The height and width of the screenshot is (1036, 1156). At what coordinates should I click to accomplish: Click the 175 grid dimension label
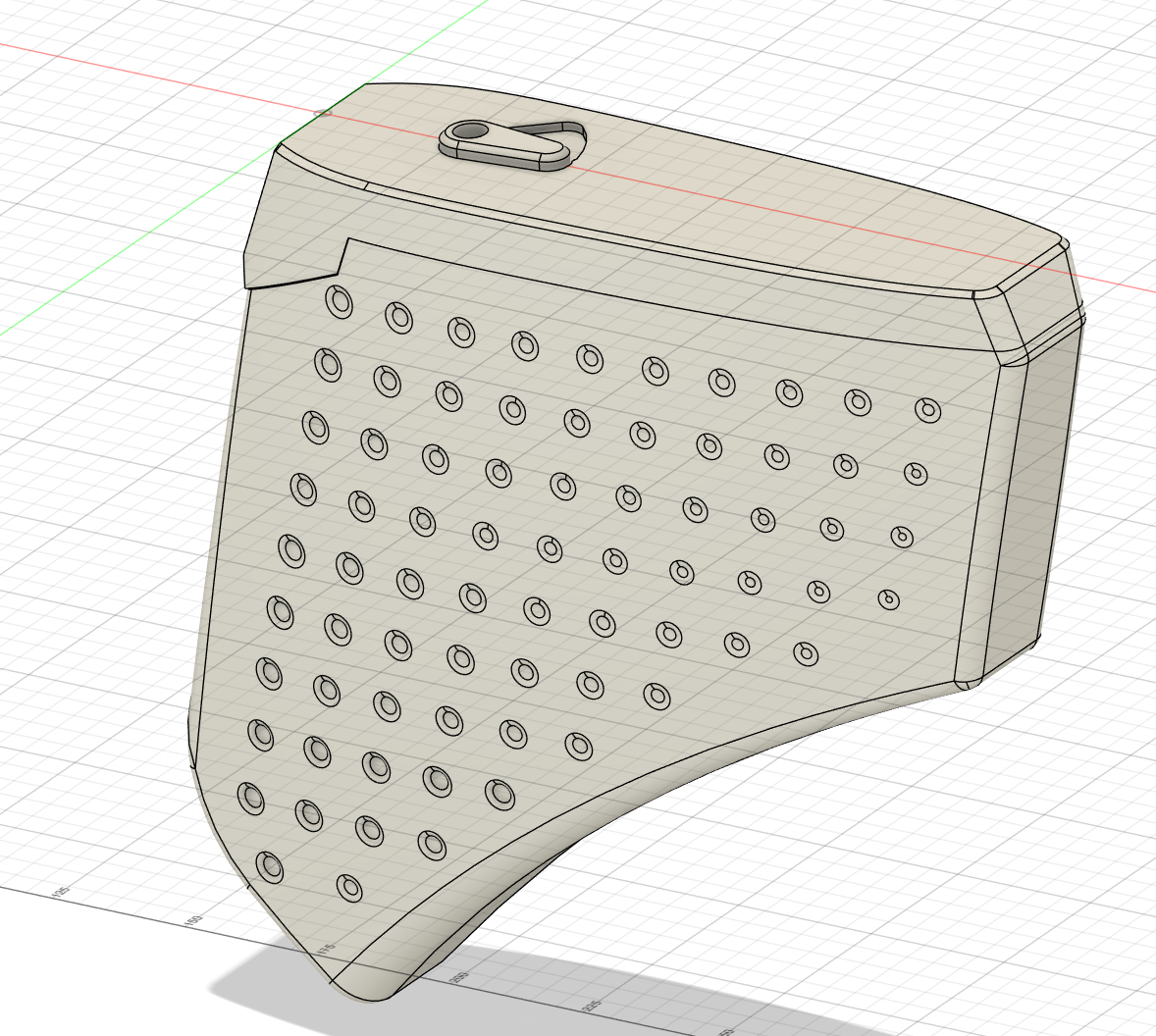click(x=328, y=949)
